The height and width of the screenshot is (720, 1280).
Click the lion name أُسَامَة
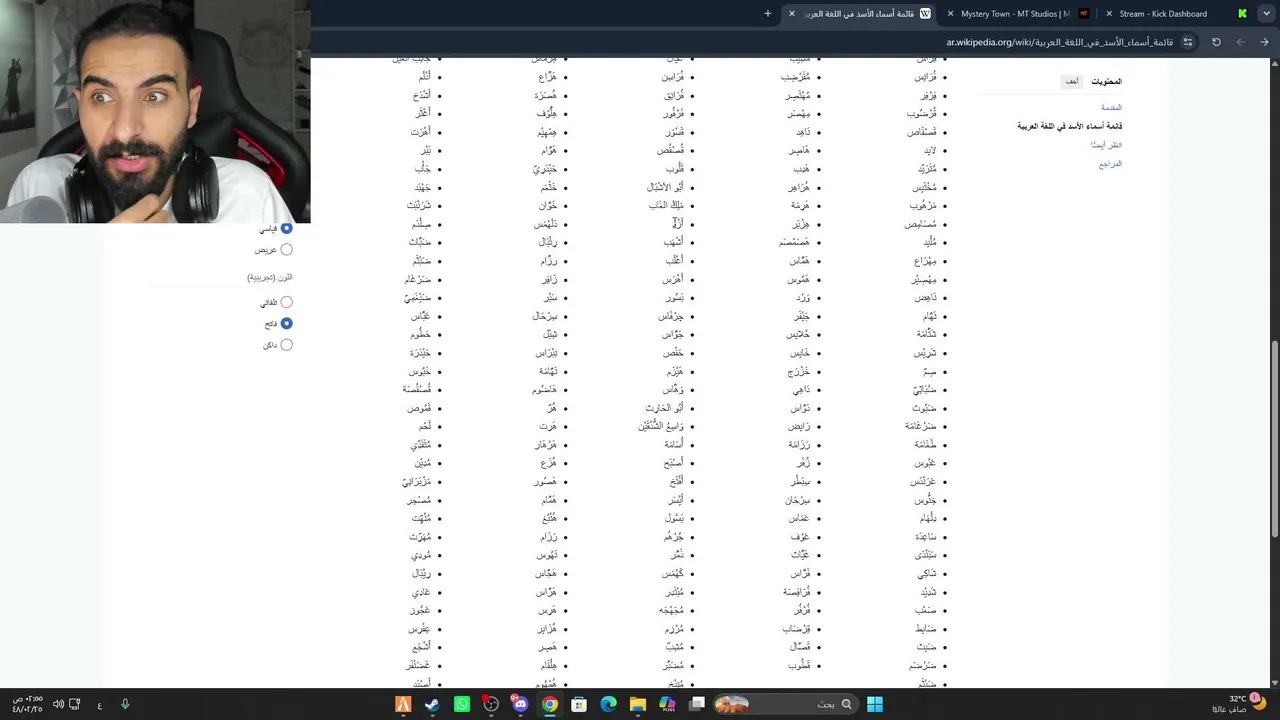click(x=674, y=444)
